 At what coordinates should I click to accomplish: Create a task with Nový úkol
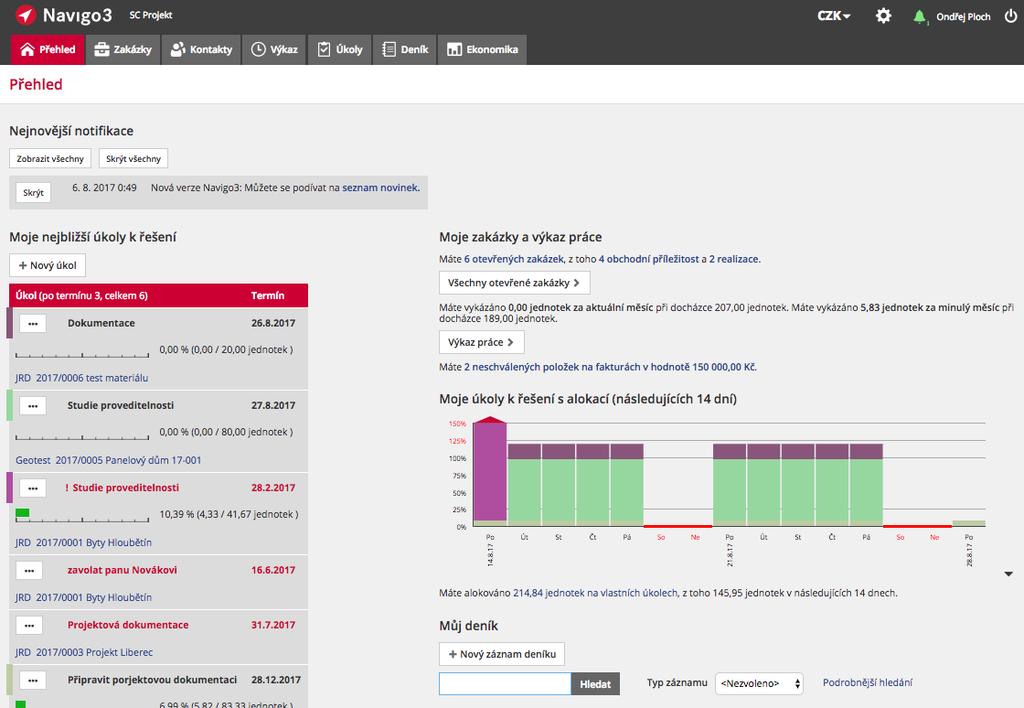[48, 265]
